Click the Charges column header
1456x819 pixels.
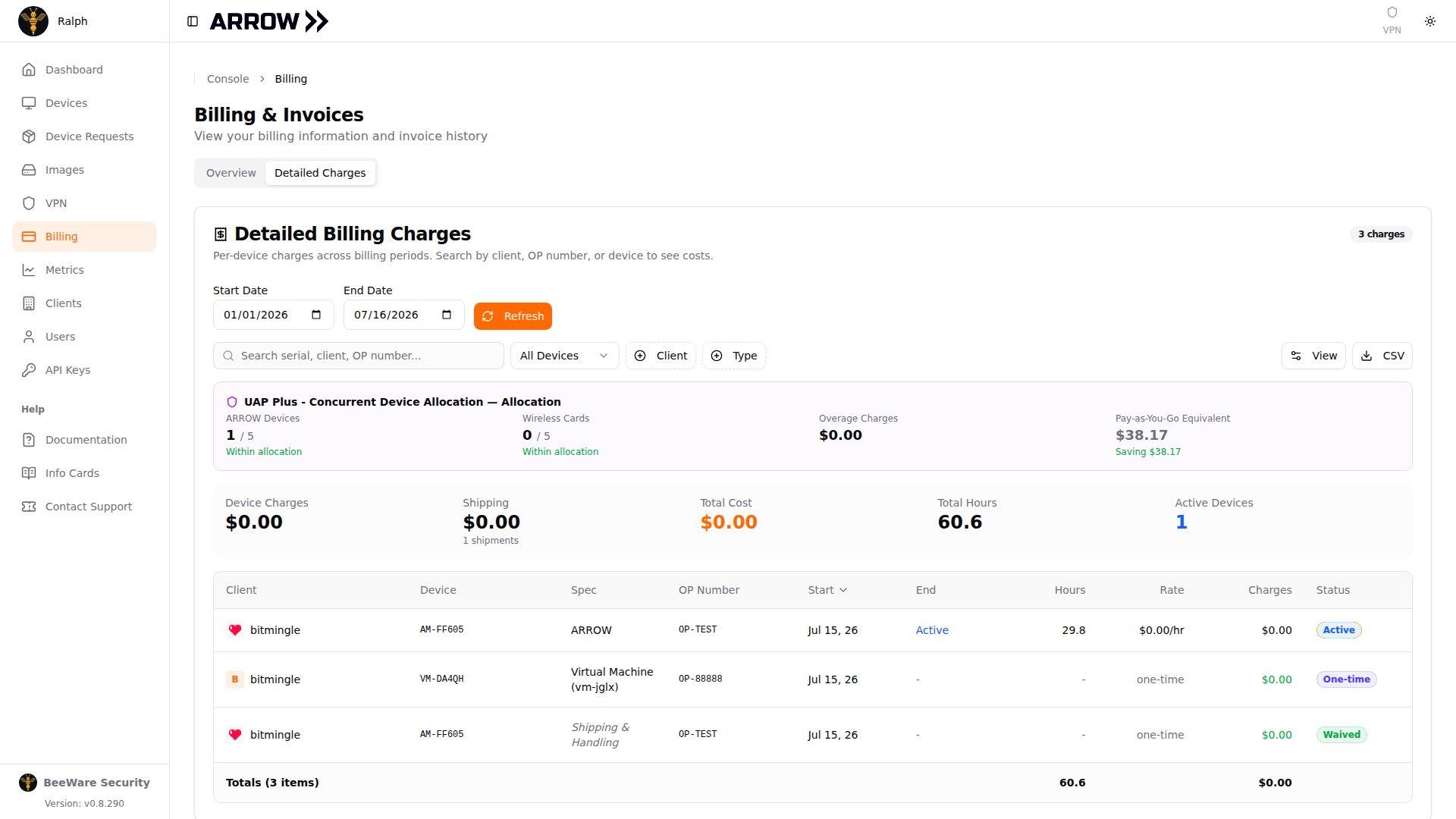pos(1270,590)
